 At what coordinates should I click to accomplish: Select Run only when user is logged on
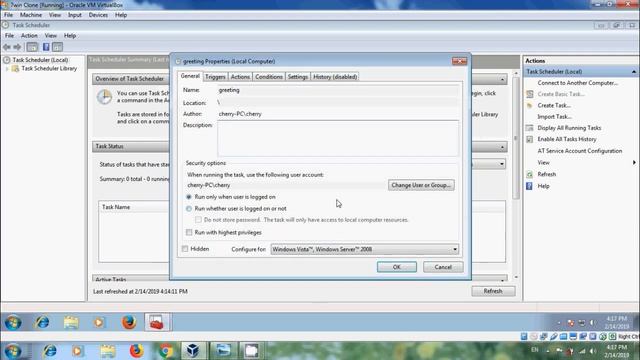click(x=189, y=197)
